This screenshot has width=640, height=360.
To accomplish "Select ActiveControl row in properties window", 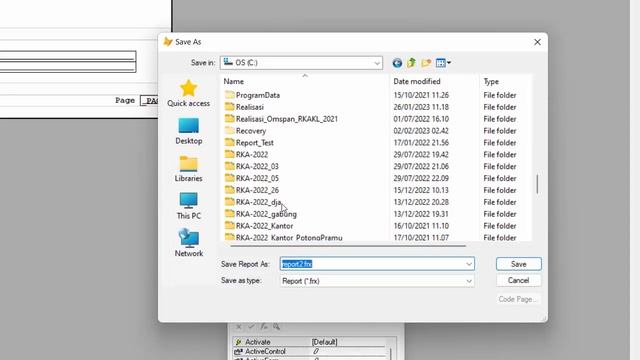I will (310, 351).
